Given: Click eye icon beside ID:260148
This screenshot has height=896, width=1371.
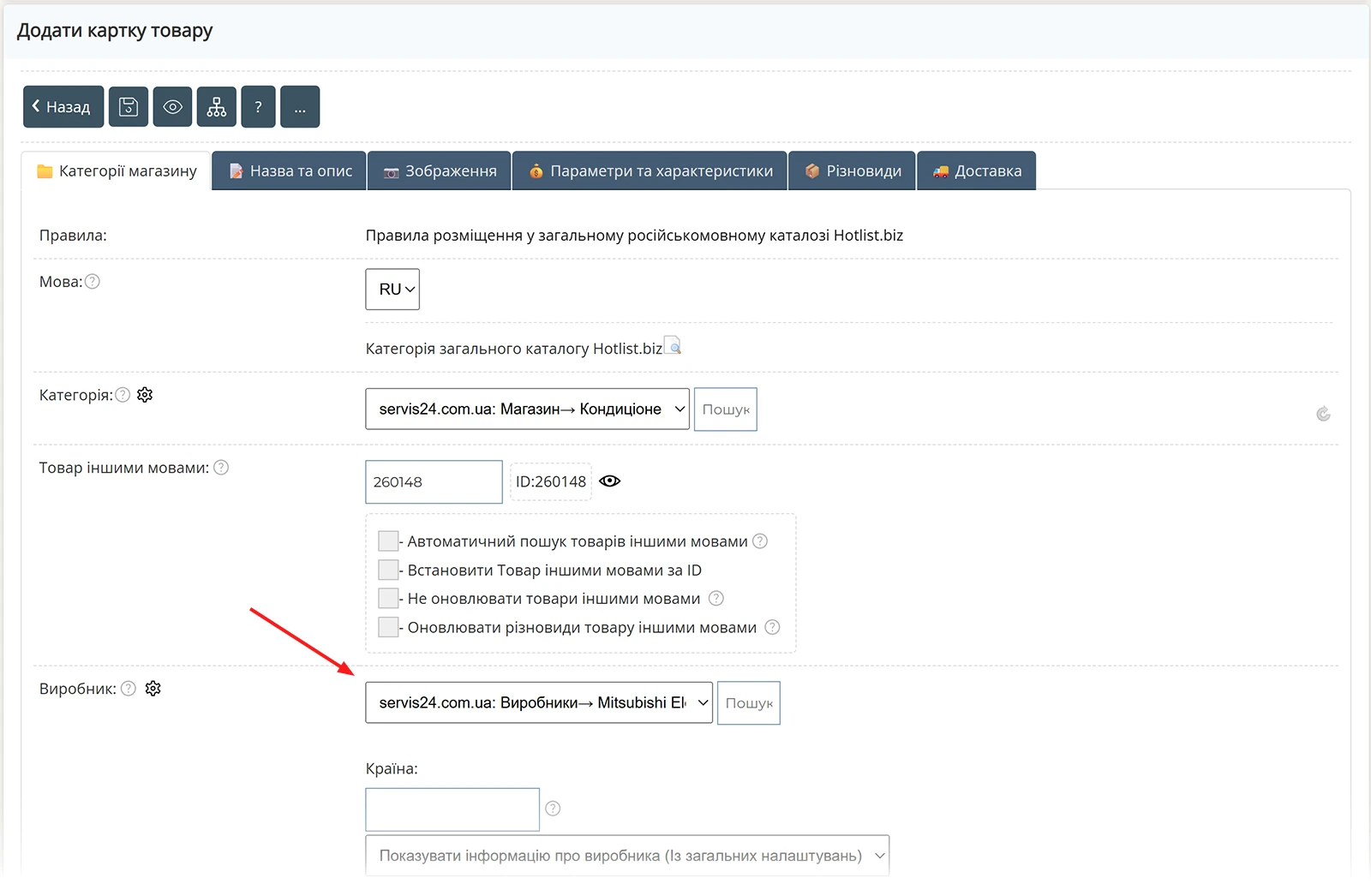Looking at the screenshot, I should (x=610, y=481).
